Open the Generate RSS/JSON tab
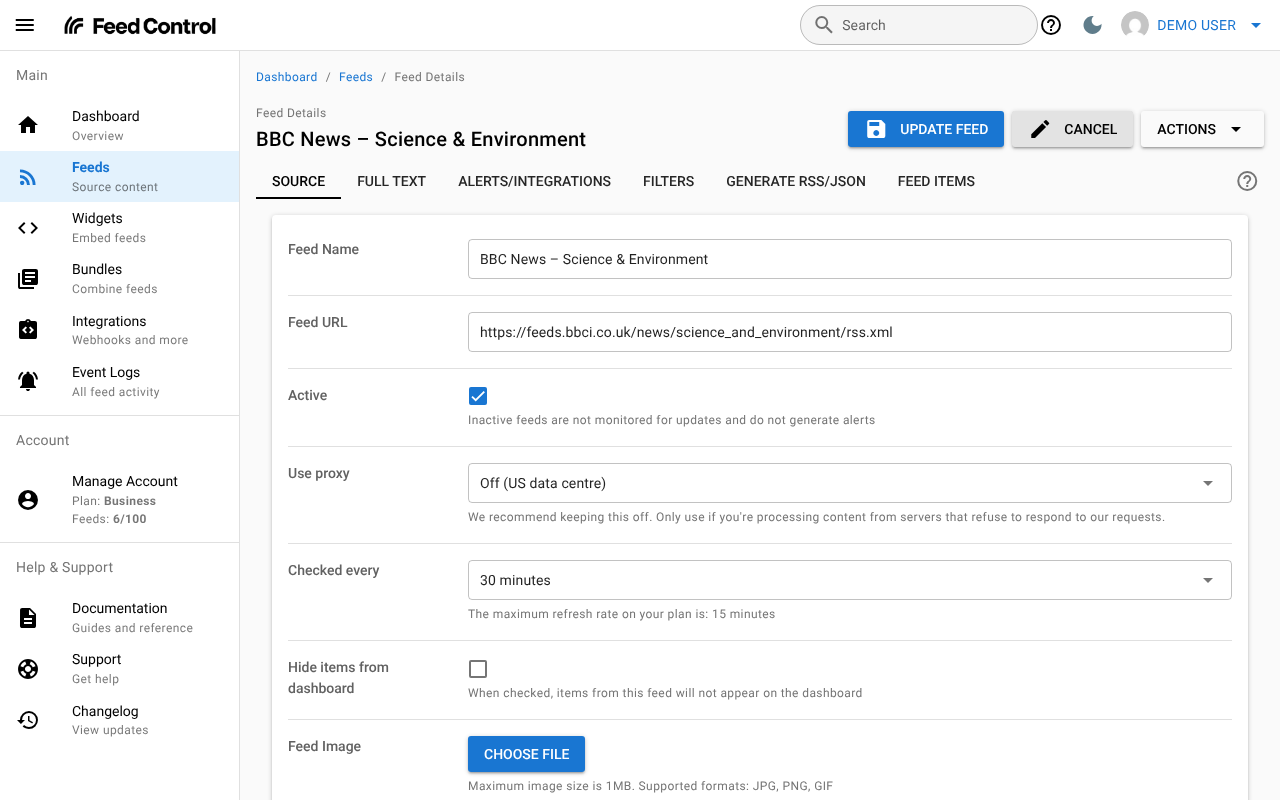The width and height of the screenshot is (1280, 800). (x=796, y=181)
